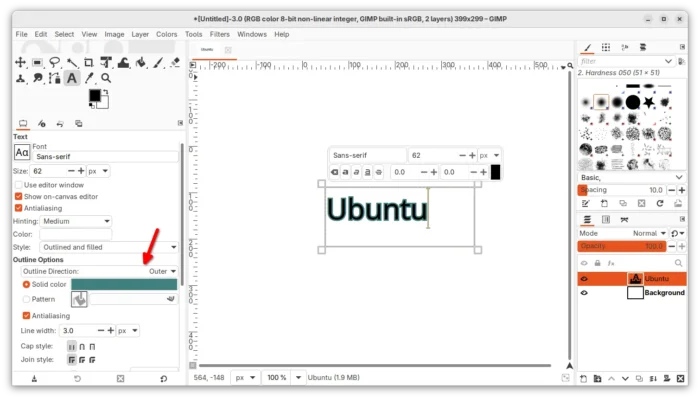Select the Move tool
Screen dimensions: 700x399
tap(21, 62)
